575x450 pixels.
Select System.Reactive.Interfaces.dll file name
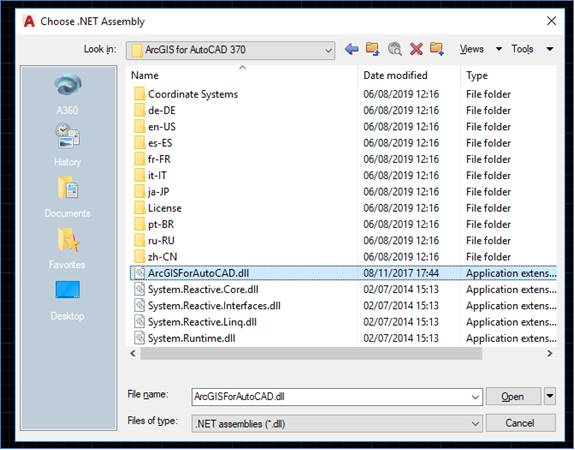click(x=214, y=306)
